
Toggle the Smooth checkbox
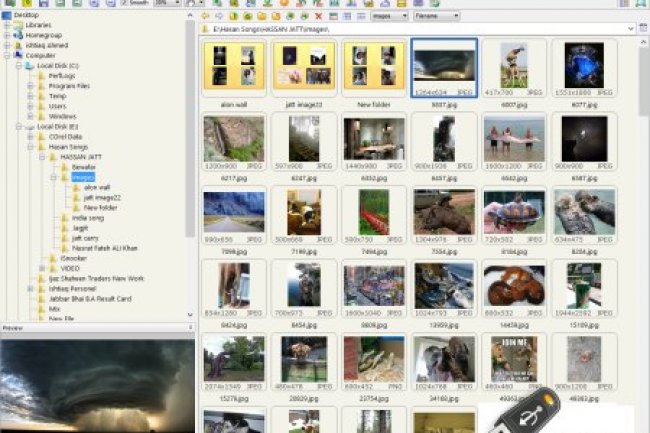[x=122, y=4]
